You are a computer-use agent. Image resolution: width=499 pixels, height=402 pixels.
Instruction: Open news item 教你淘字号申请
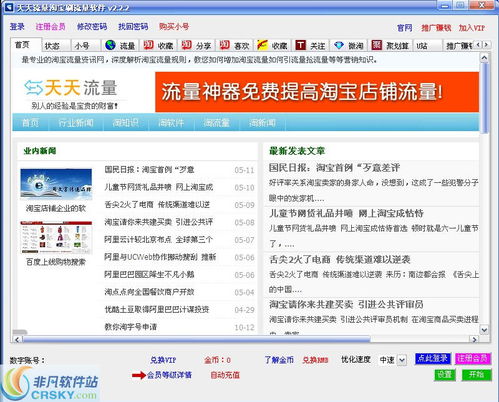click(131, 327)
